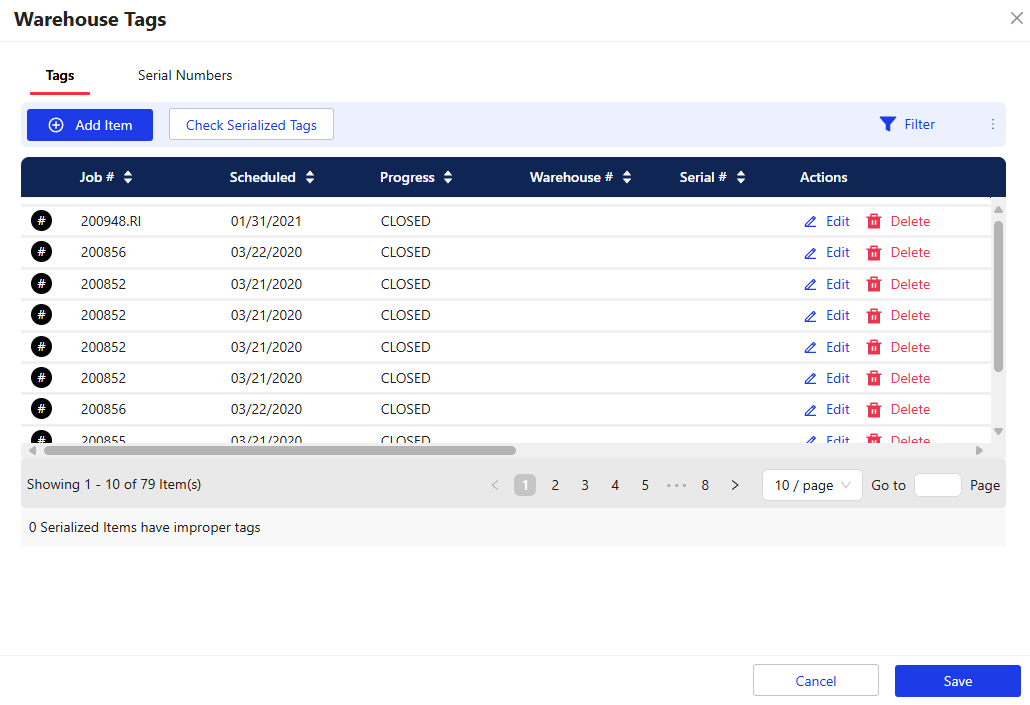The height and width of the screenshot is (705, 1030).
Task: Select job number 200948.RI cell
Action: point(111,221)
